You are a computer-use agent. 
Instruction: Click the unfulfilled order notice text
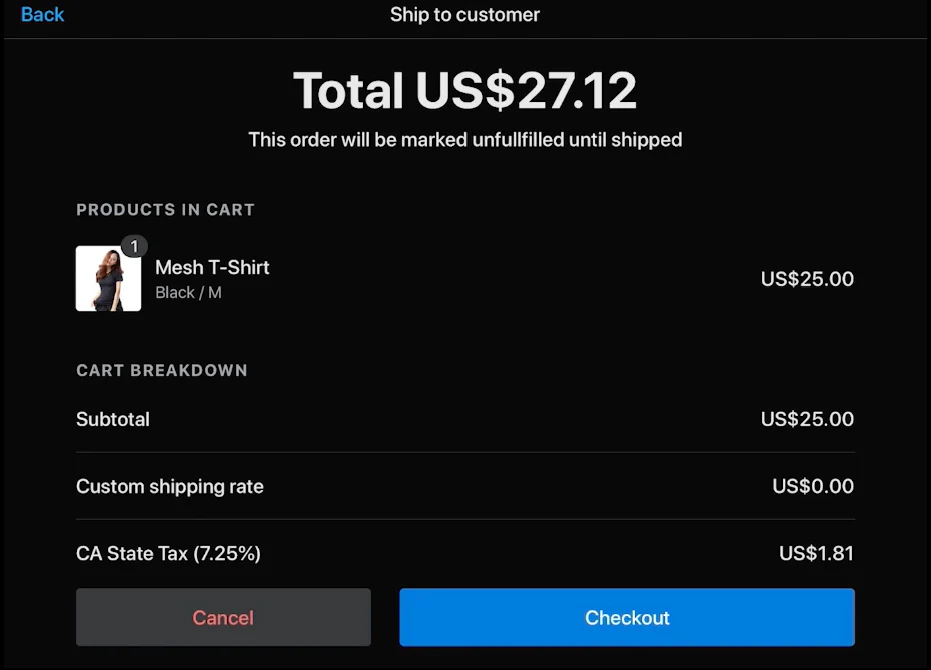coord(465,139)
